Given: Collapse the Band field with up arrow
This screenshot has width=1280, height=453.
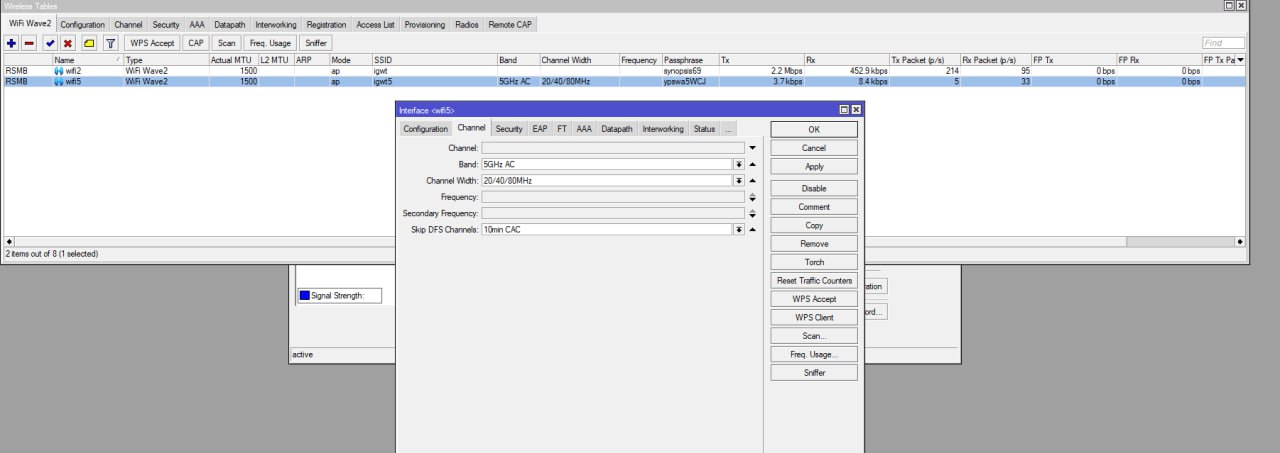Looking at the screenshot, I should [752, 164].
